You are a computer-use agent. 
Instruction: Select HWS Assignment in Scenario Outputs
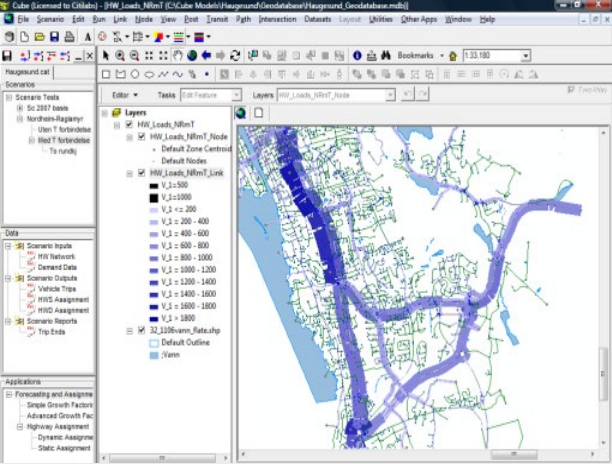click(x=60, y=298)
